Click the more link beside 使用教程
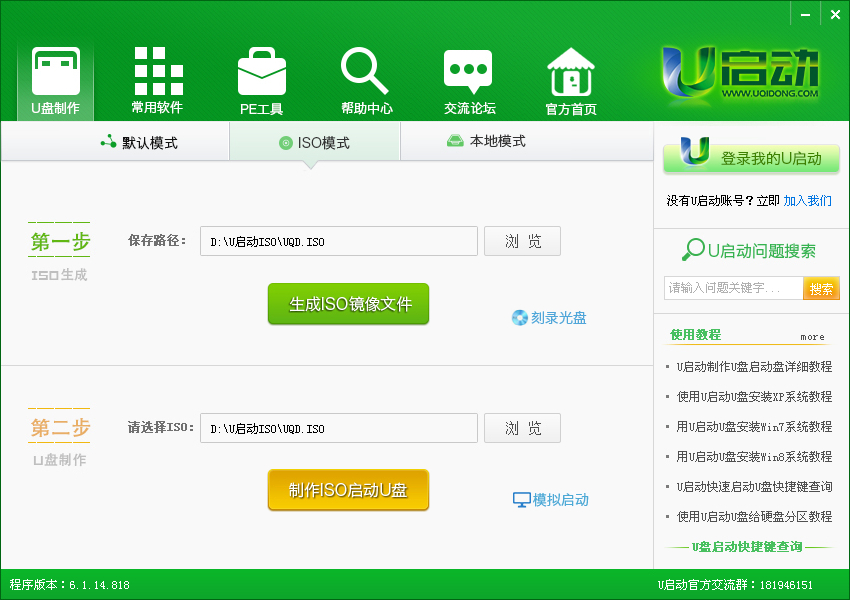 coord(813,337)
